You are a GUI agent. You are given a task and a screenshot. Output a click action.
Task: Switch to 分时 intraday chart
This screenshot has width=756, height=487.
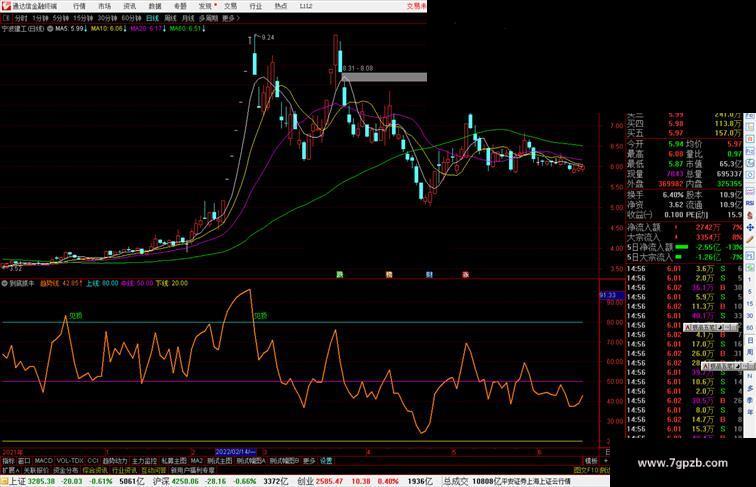[x=21, y=18]
